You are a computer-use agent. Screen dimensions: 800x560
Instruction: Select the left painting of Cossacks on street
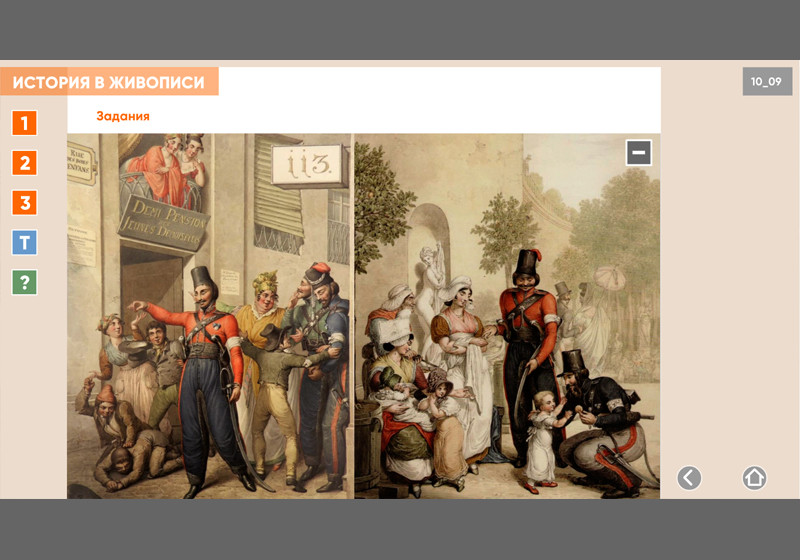coord(210,316)
